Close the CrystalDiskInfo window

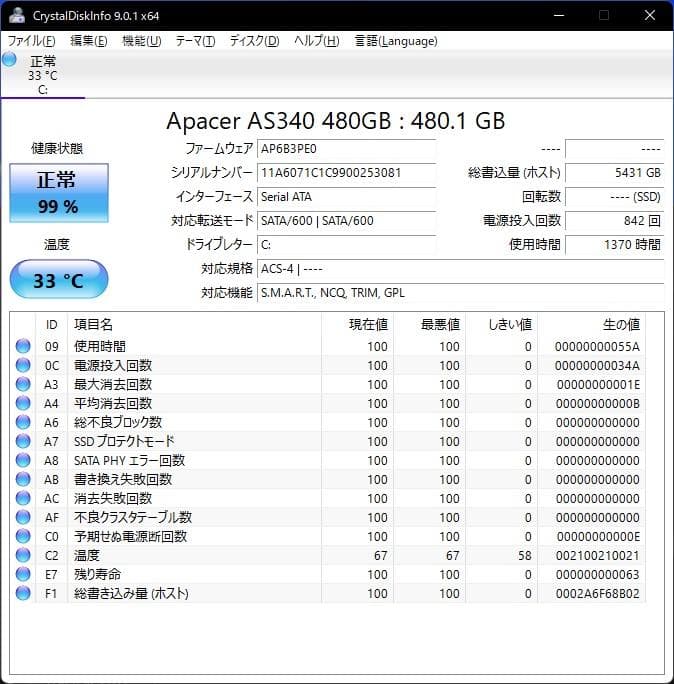650,15
